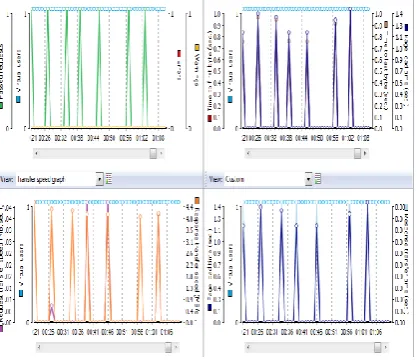Click 00:51 time label in bottom-left graph
Viewport: 417px width, 360px height.
[x=122, y=332]
